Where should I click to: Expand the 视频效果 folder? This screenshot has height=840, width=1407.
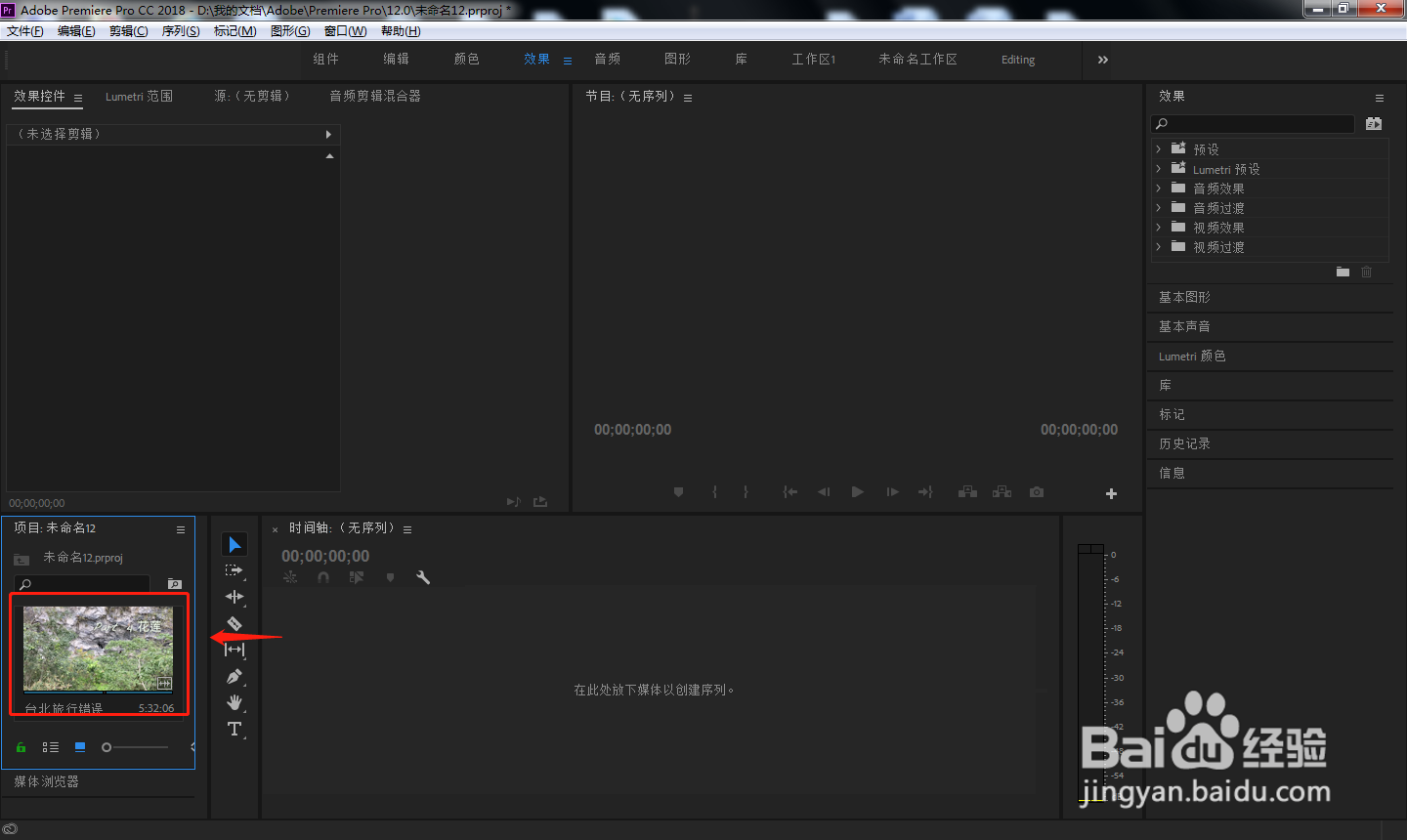1159,227
